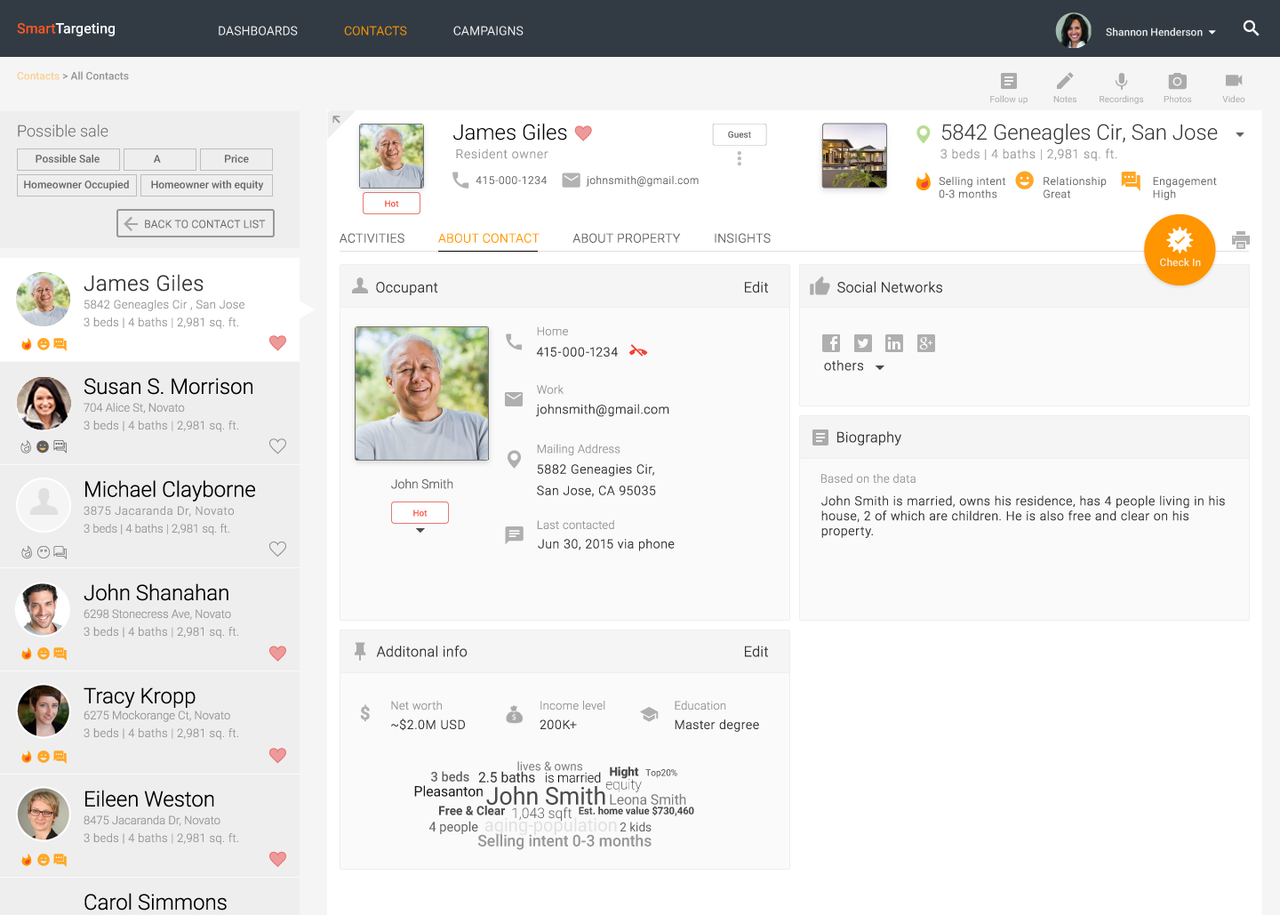Expand the Shannon Henderson account menu
1280x915 pixels.
click(x=1159, y=31)
